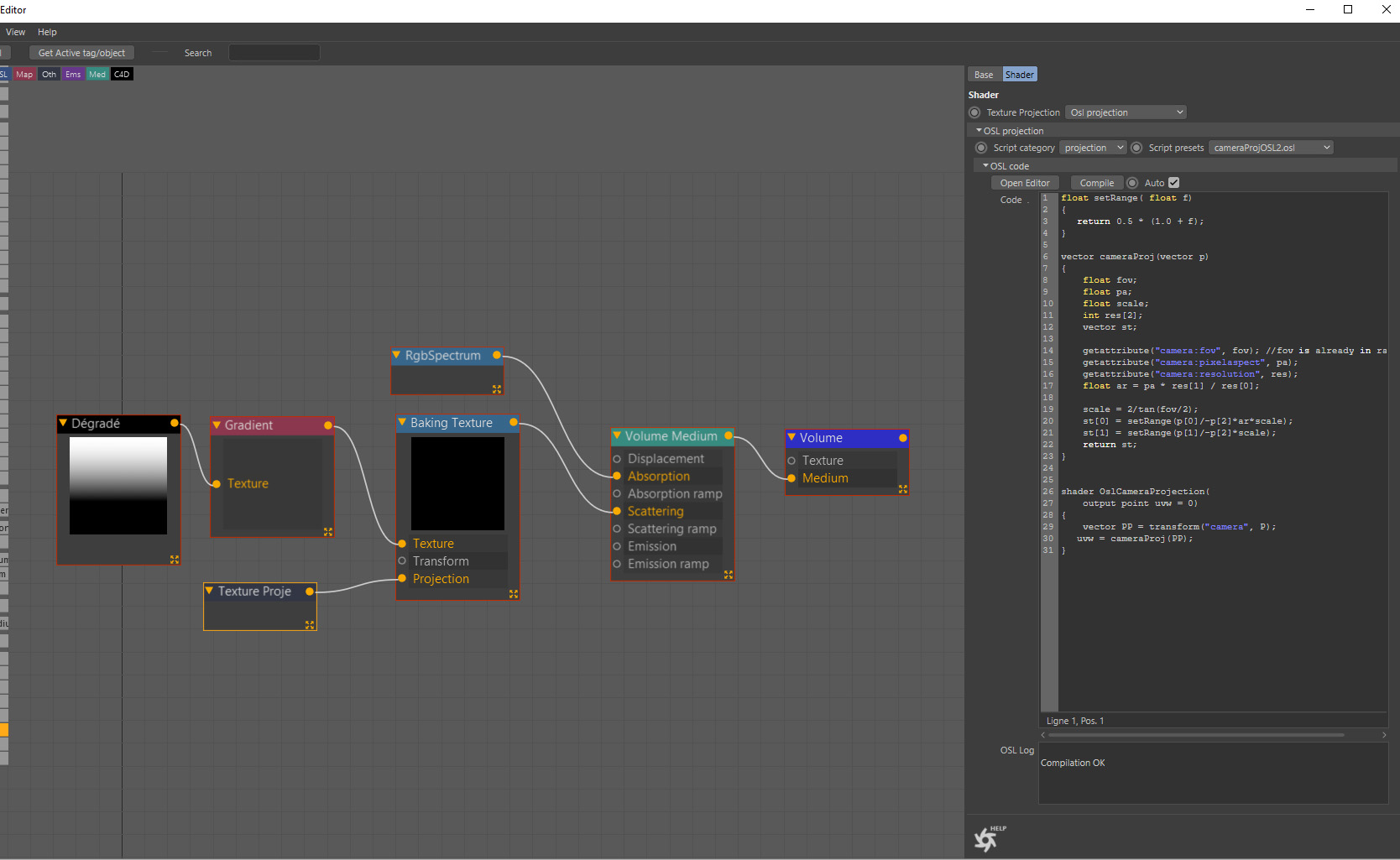The image size is (1400, 860).
Task: Click the Volume node's Medium input port
Action: [x=791, y=478]
